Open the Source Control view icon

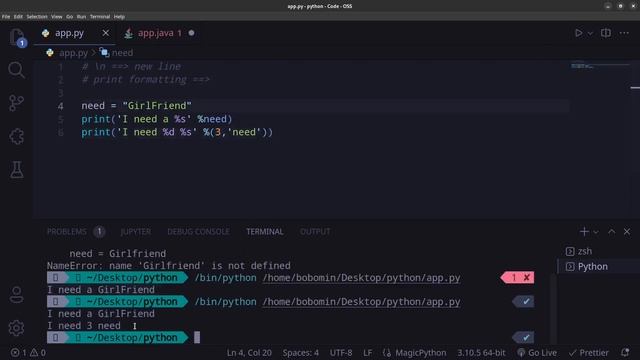tap(16, 103)
